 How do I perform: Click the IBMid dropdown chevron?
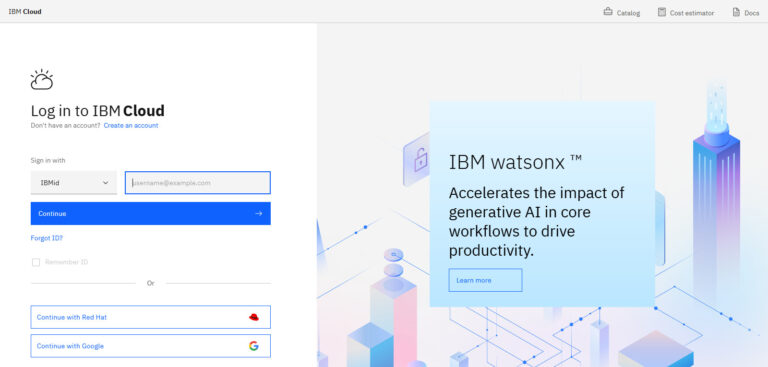(105, 183)
